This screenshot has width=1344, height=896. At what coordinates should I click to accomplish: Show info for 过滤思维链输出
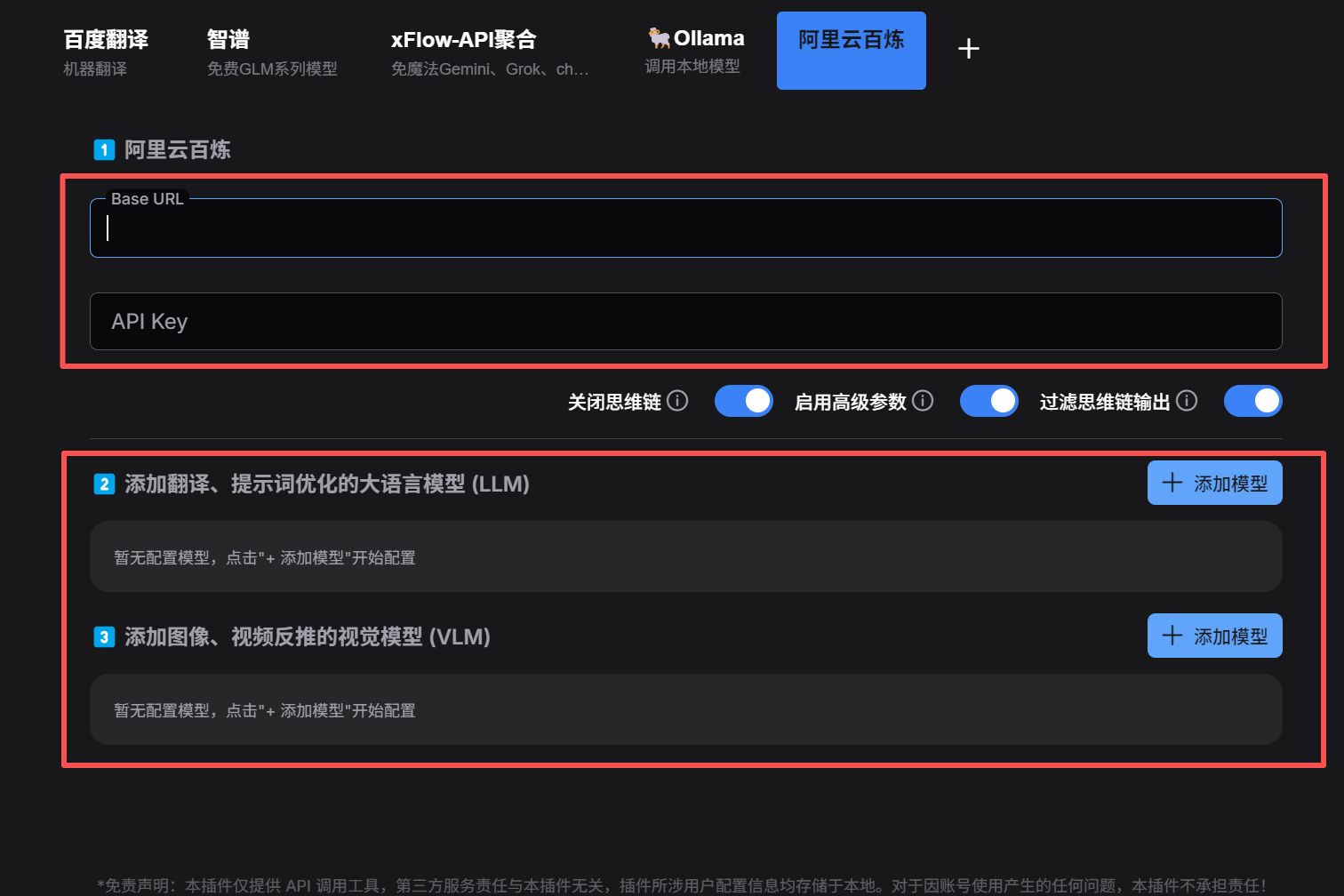1187,401
